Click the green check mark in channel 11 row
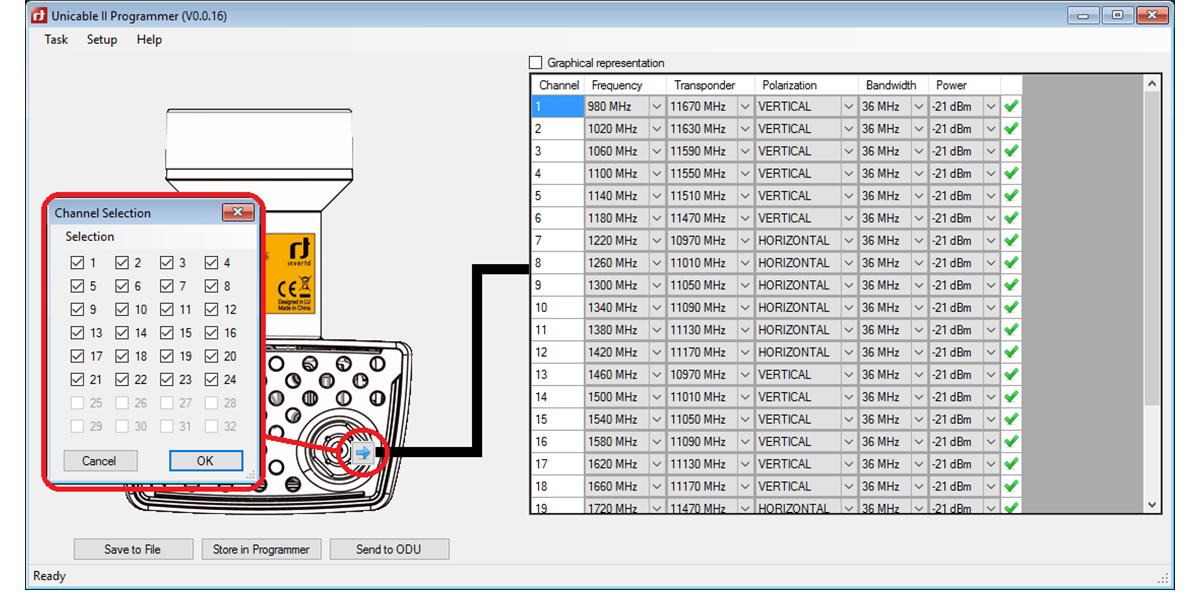Viewport: 1200px width, 597px height. click(x=1011, y=330)
